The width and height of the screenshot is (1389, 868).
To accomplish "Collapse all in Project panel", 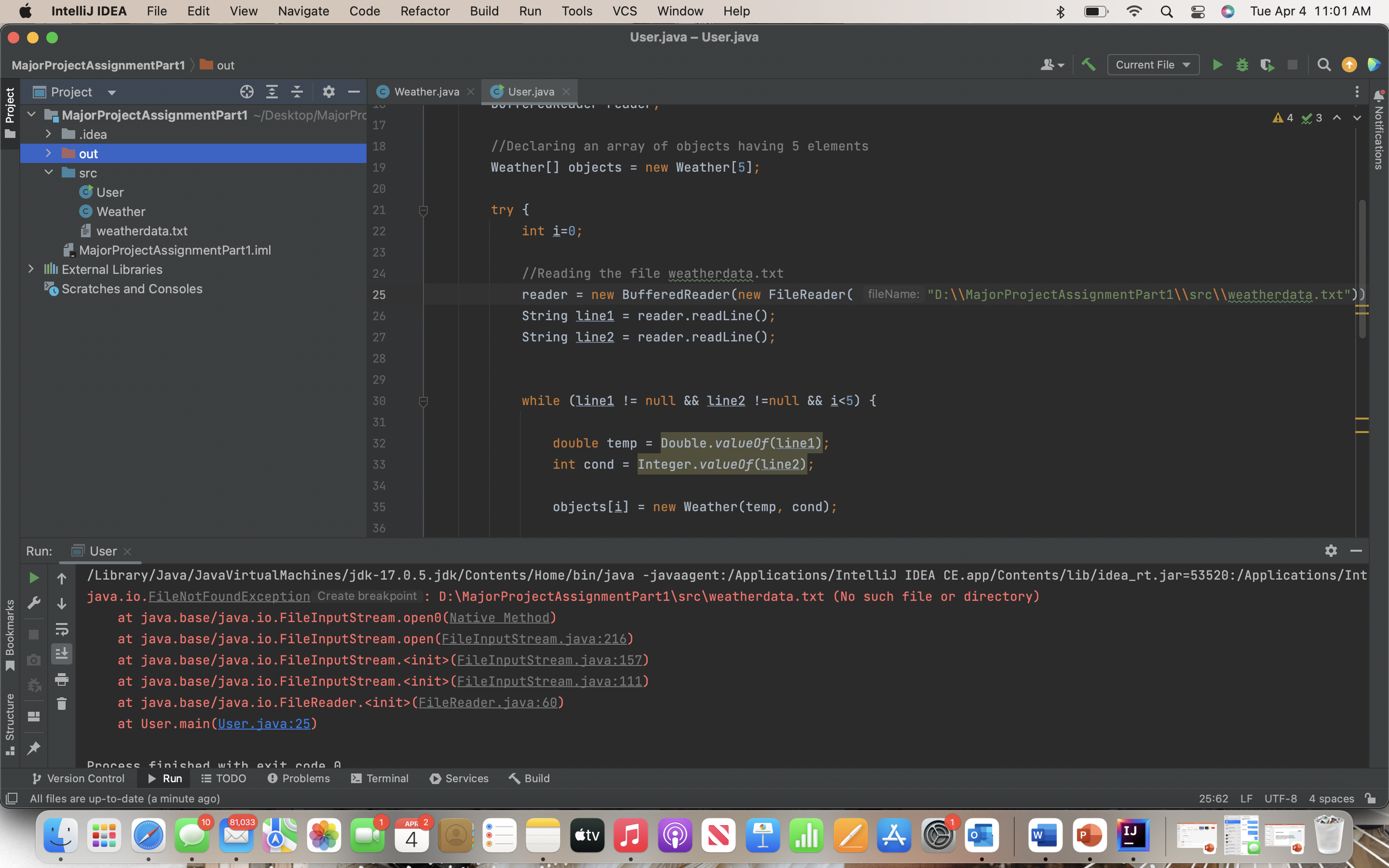I will point(297,92).
